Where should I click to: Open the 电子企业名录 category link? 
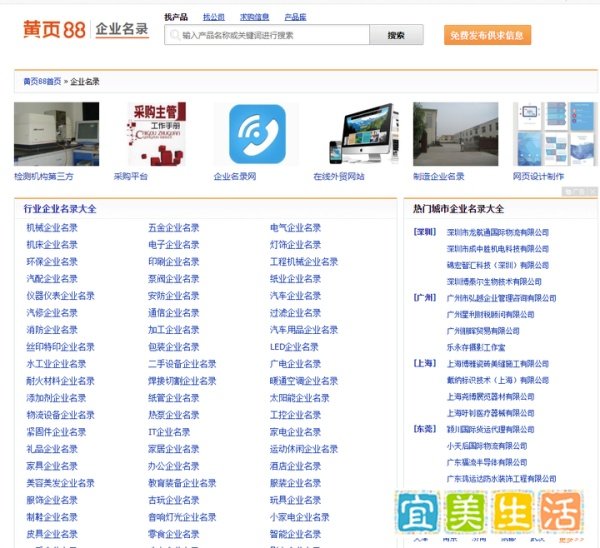pyautogui.click(x=174, y=245)
